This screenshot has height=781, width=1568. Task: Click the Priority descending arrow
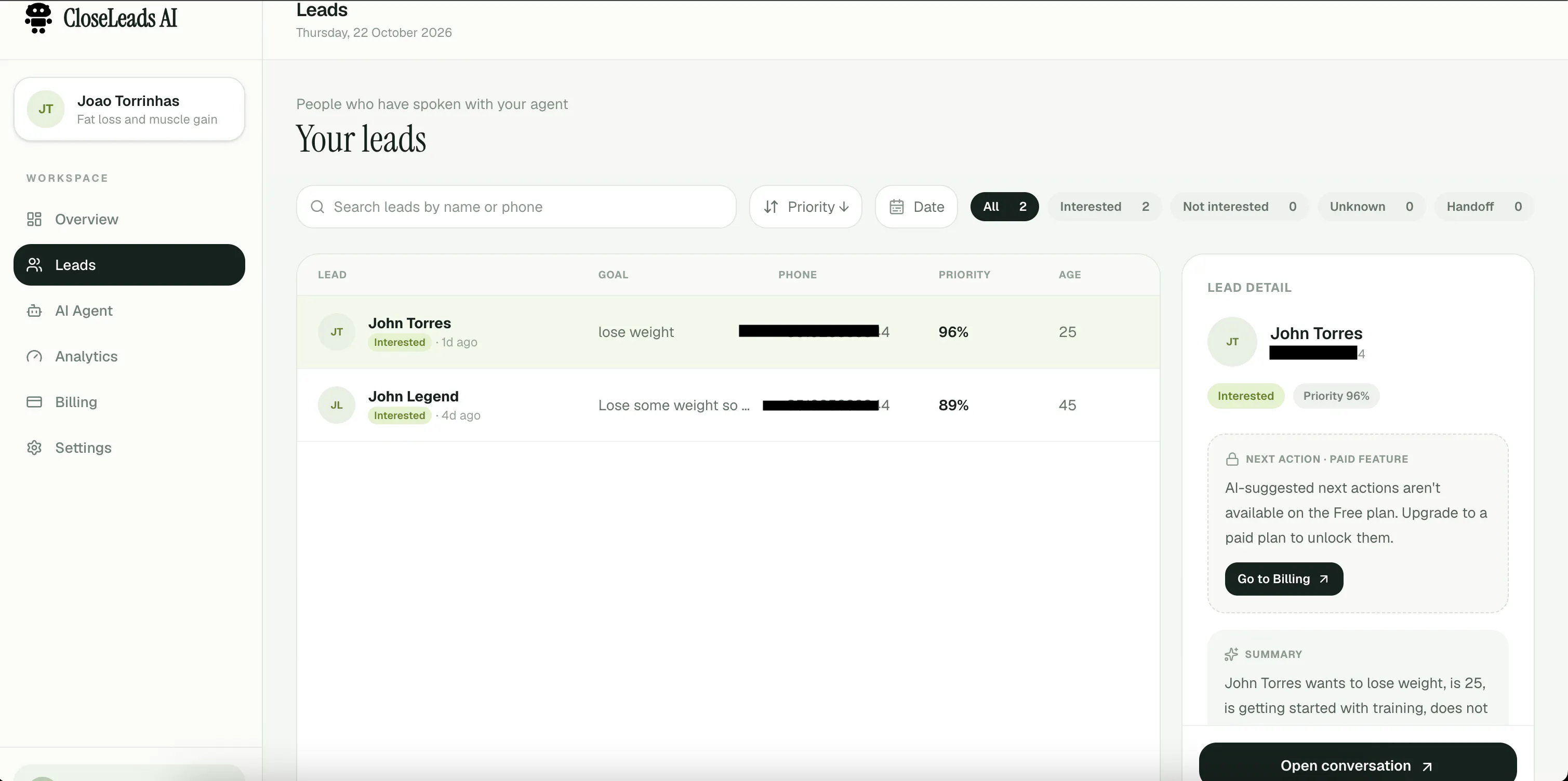[844, 207]
